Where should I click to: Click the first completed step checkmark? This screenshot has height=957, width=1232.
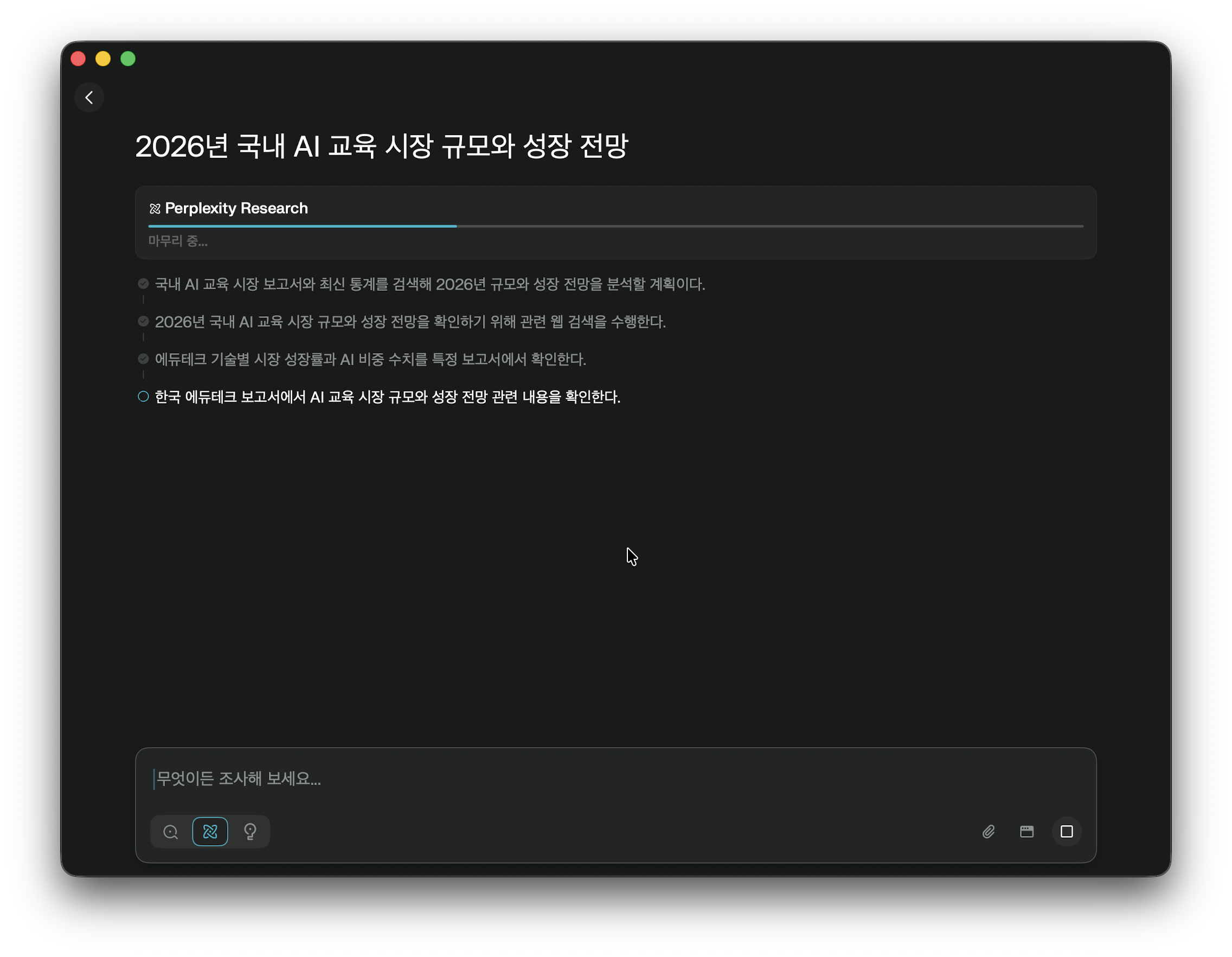(143, 283)
